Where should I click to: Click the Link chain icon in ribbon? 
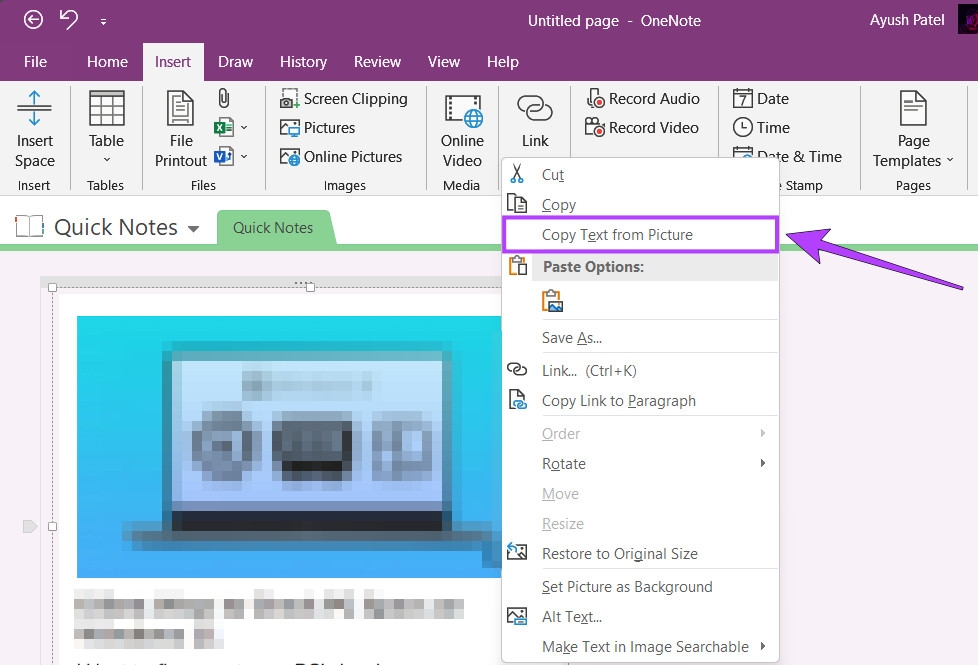point(535,108)
